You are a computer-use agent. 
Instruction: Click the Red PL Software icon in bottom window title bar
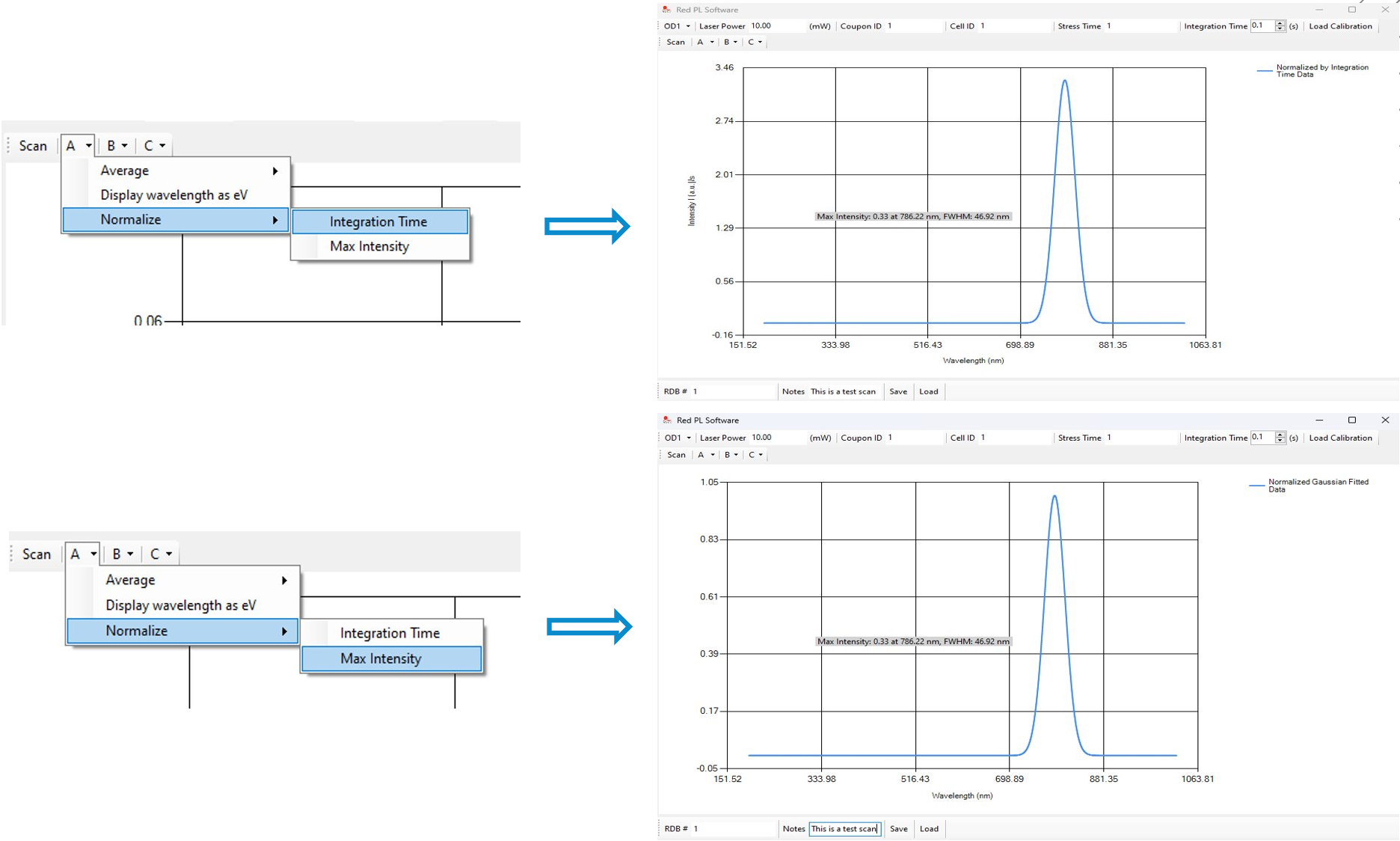click(667, 420)
